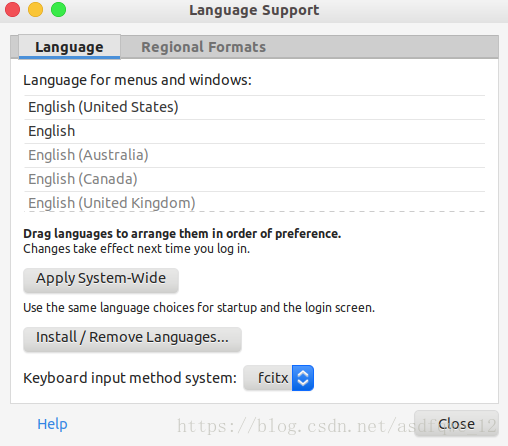This screenshot has width=508, height=446.
Task: Select plain English language entry
Action: click(254, 131)
